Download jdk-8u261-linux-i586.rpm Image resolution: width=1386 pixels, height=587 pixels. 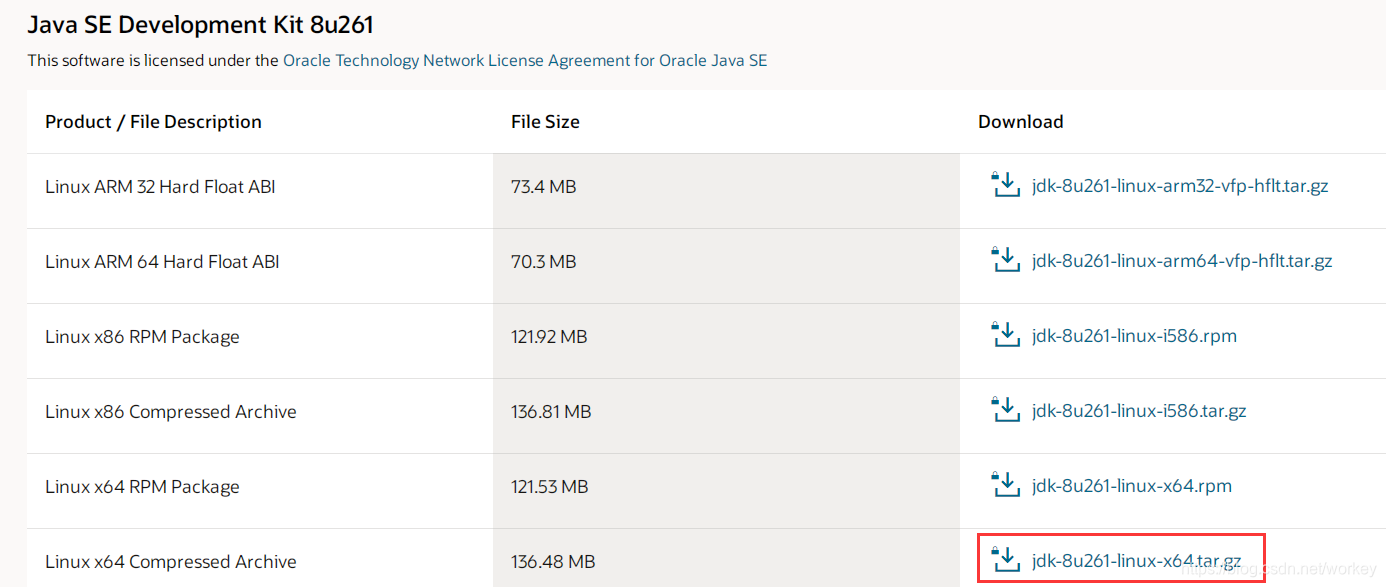tap(1135, 336)
